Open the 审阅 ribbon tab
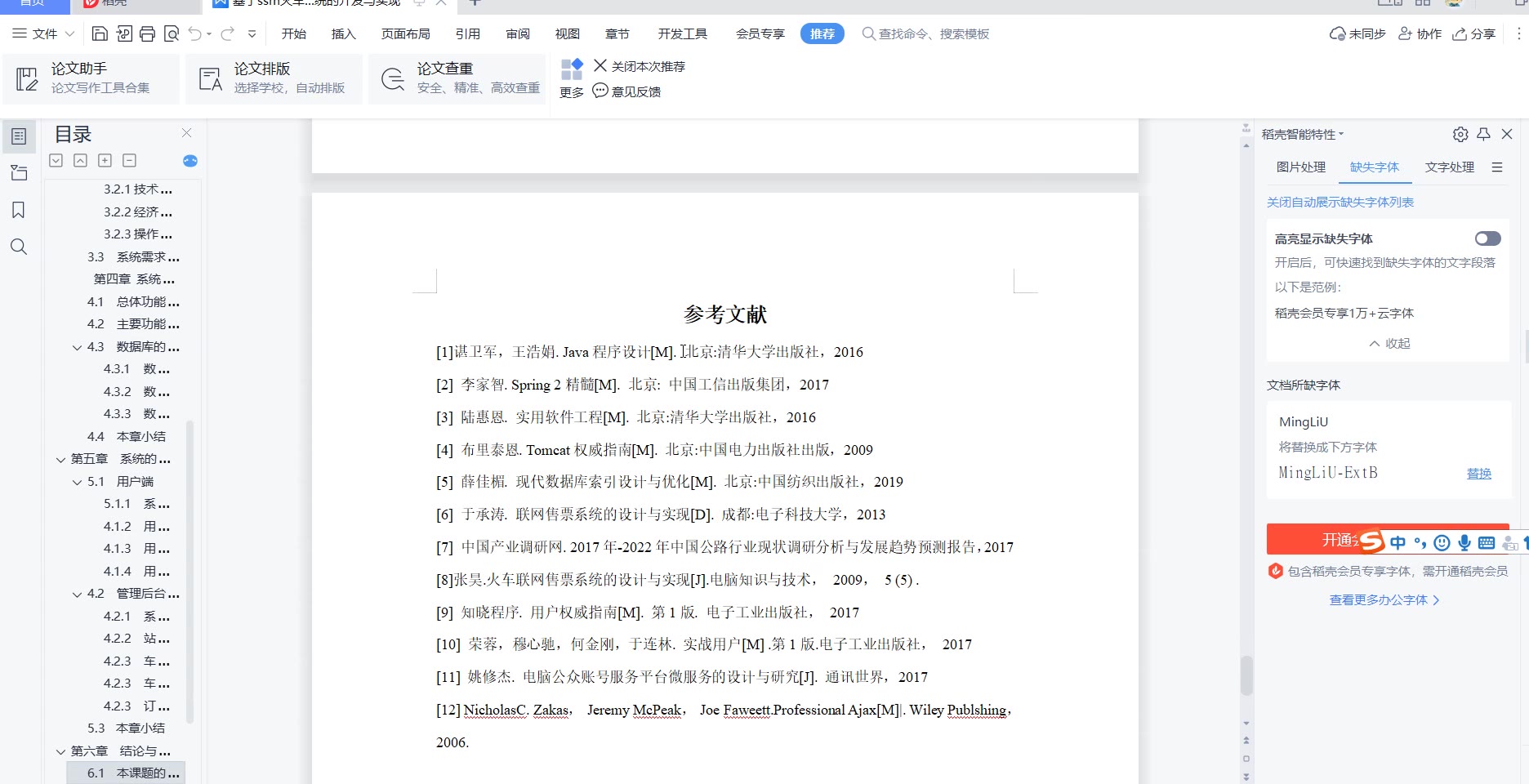The image size is (1529, 784). 518,33
